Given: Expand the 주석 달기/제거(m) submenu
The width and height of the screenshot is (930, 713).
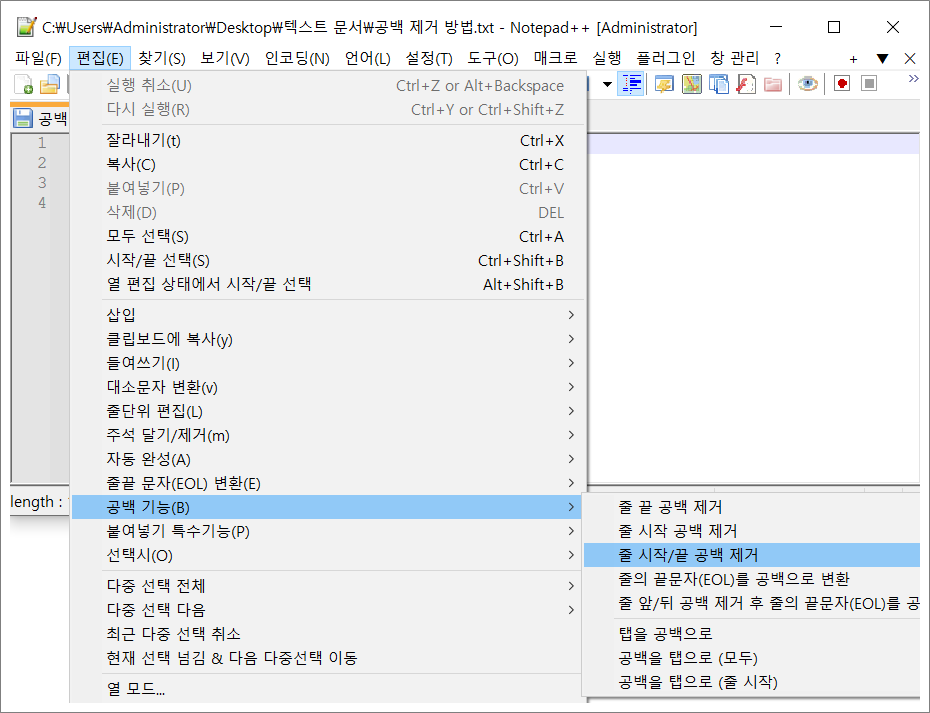Looking at the screenshot, I should click(328, 435).
